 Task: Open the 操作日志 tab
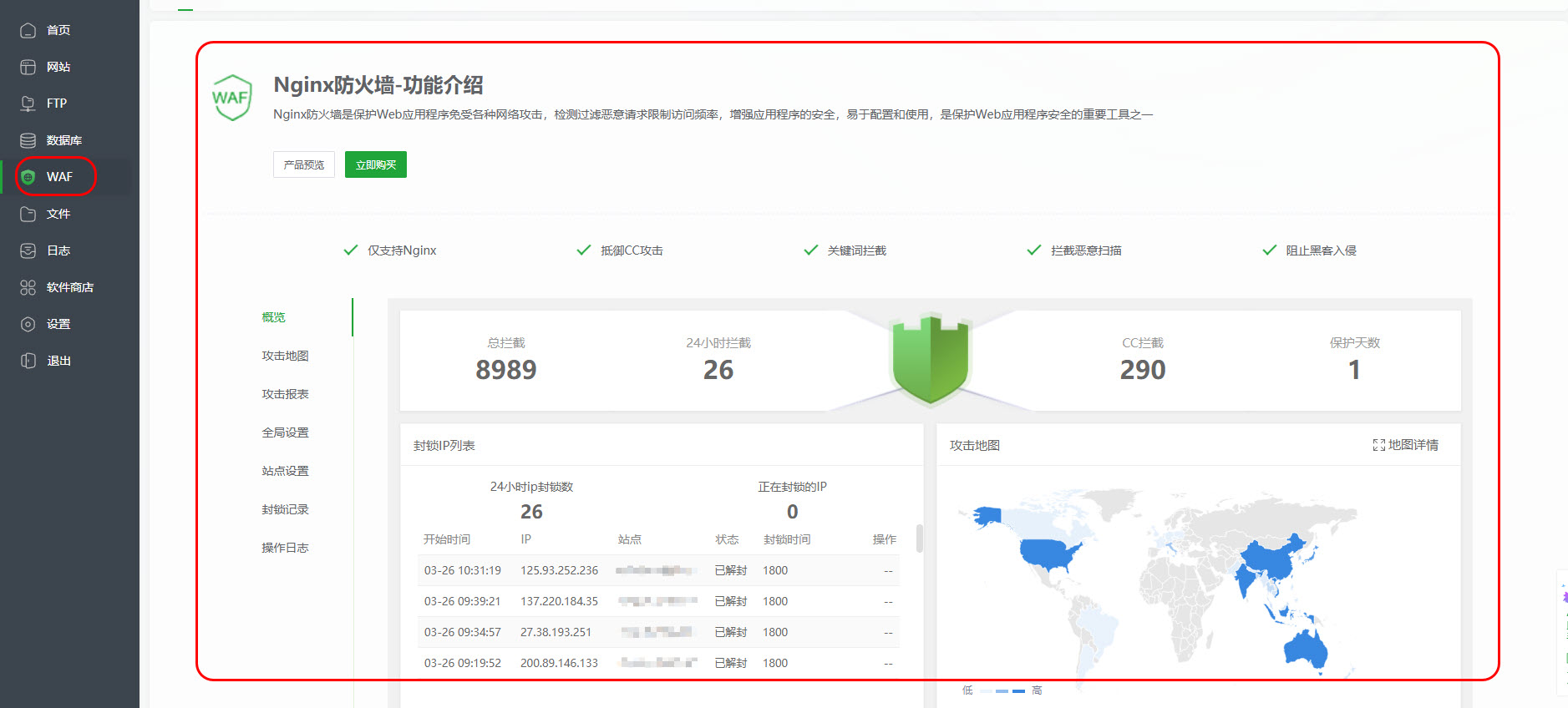tap(286, 548)
